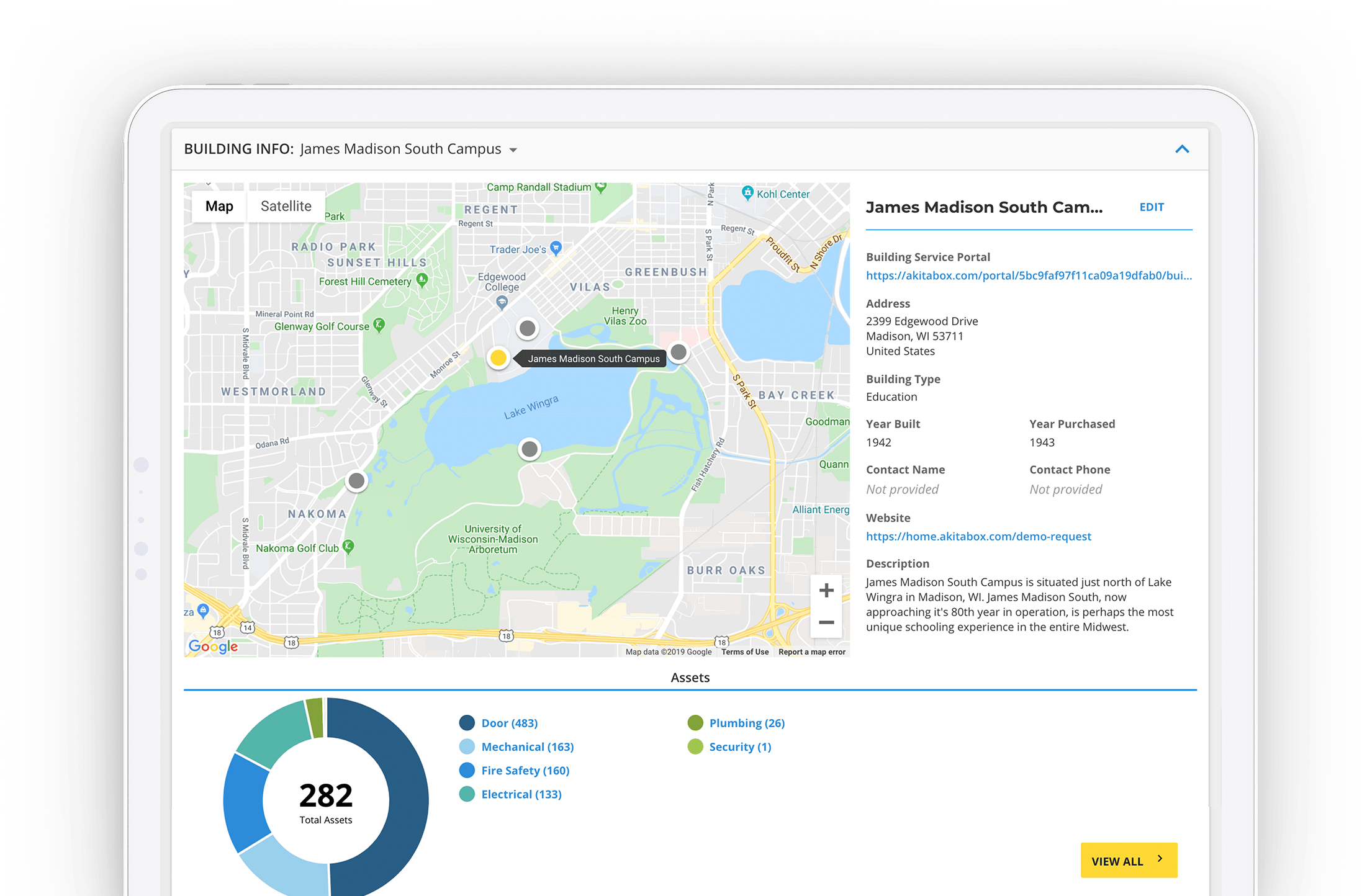Select gray map marker near Nakoma

[x=356, y=480]
